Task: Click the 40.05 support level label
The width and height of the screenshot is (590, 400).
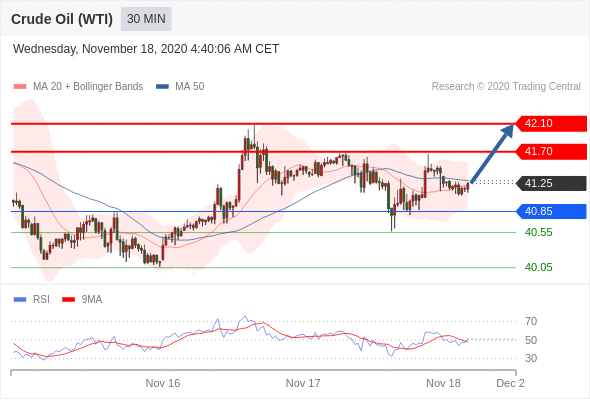Action: 538,268
